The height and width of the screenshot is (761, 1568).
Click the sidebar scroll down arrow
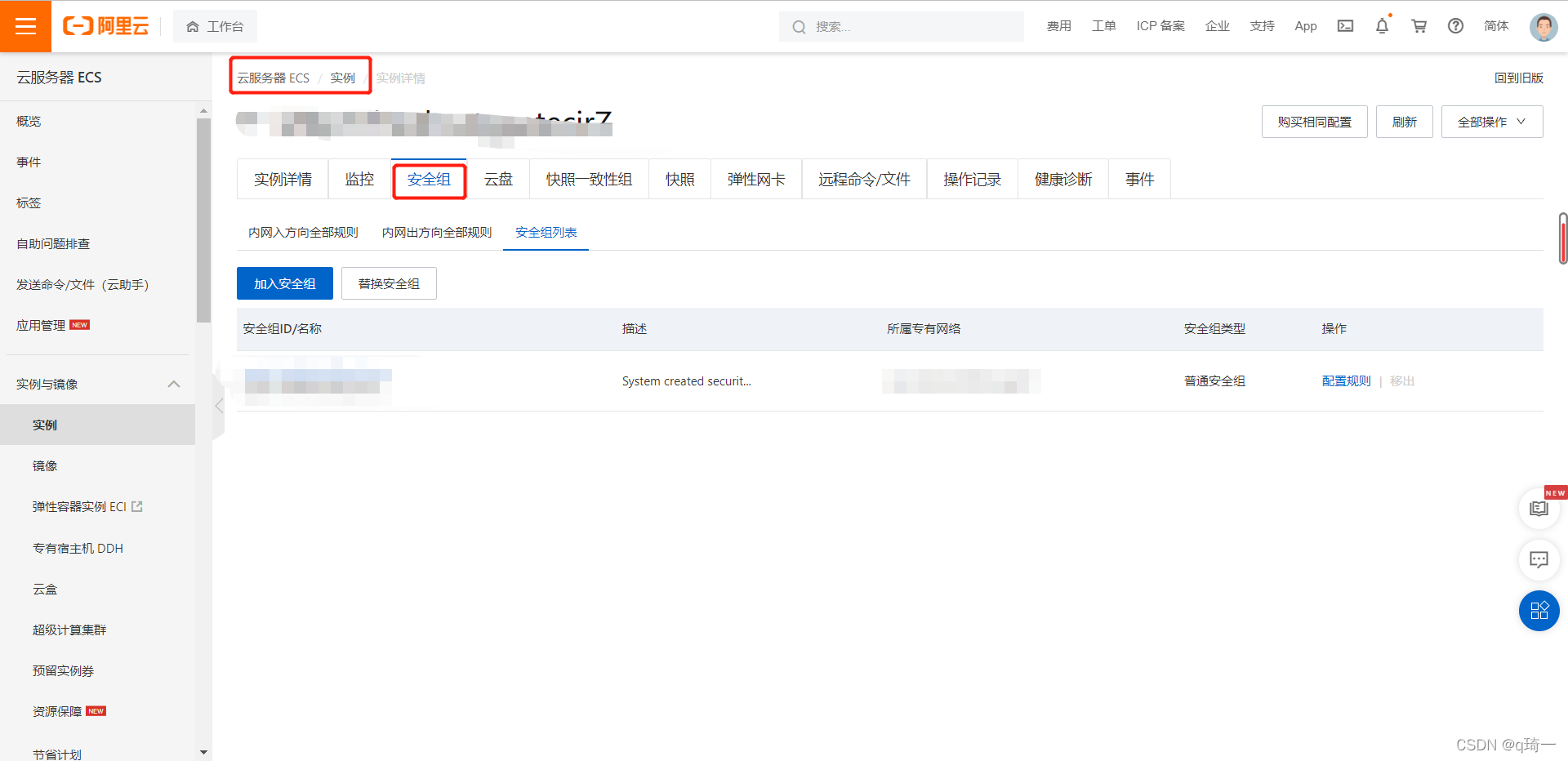203,752
